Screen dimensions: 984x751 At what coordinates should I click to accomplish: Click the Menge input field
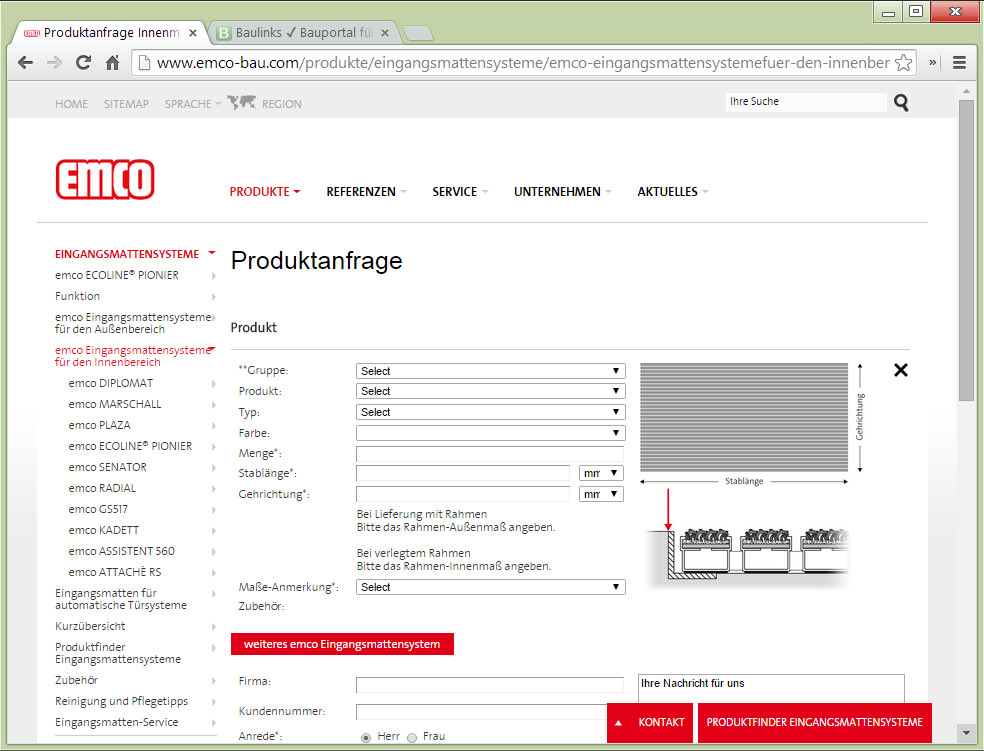click(x=490, y=453)
